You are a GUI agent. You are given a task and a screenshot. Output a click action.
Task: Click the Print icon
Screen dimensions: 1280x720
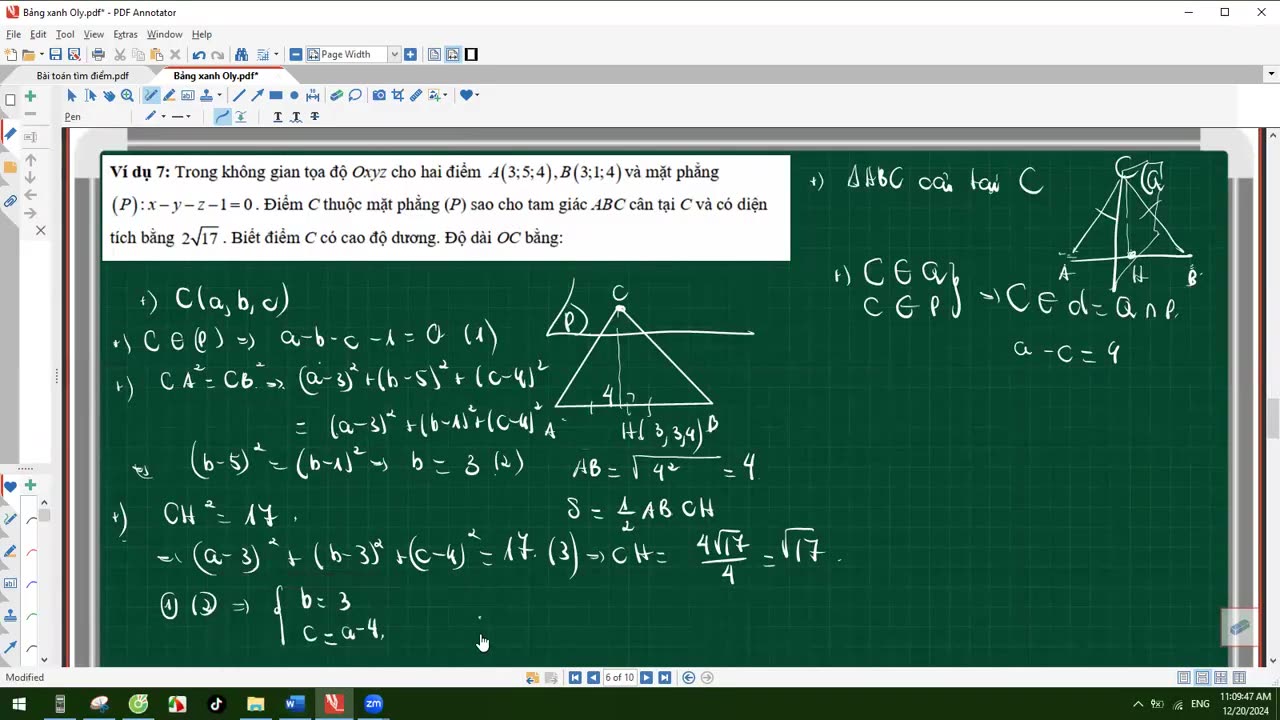pyautogui.click(x=98, y=54)
